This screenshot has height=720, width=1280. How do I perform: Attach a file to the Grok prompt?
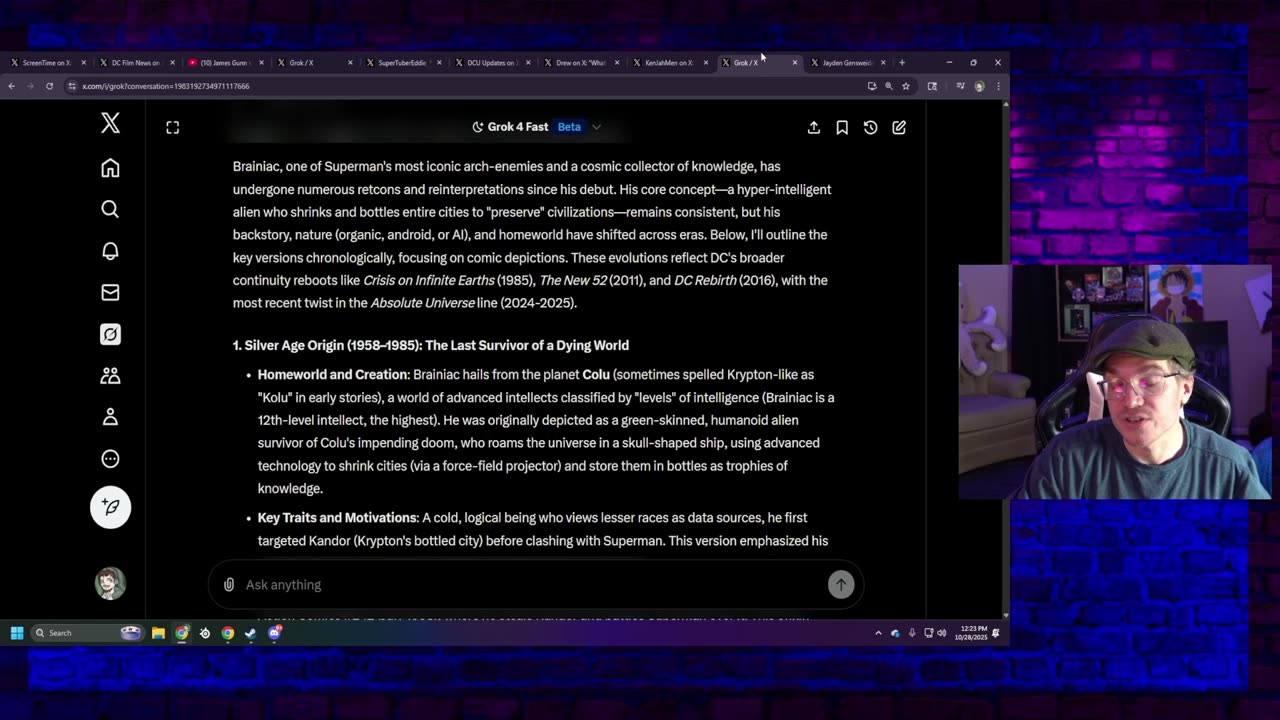[x=229, y=585]
